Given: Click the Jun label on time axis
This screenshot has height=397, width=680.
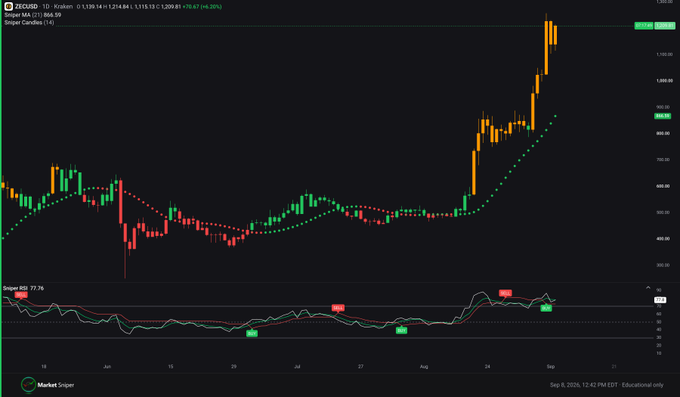Looking at the screenshot, I should pos(107,367).
